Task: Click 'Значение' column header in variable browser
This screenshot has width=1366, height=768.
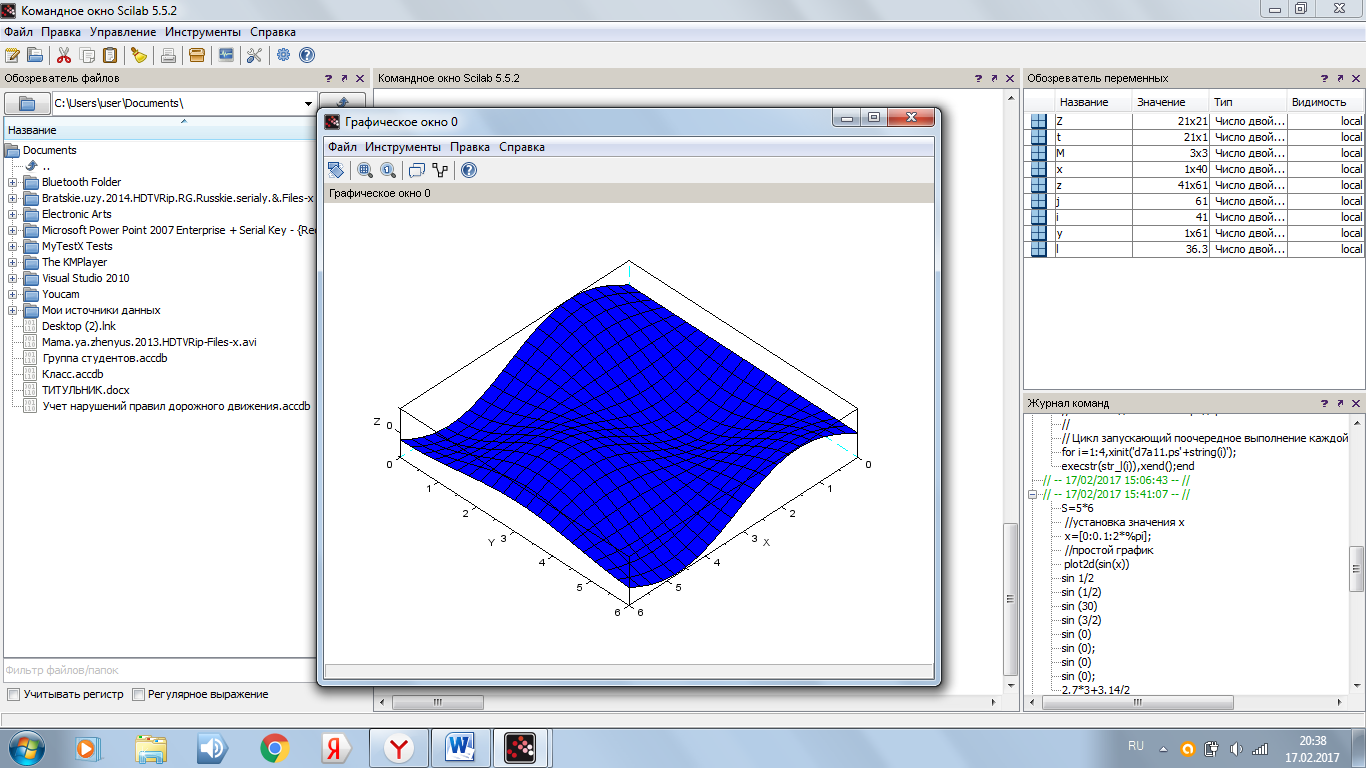Action: [x=1171, y=102]
